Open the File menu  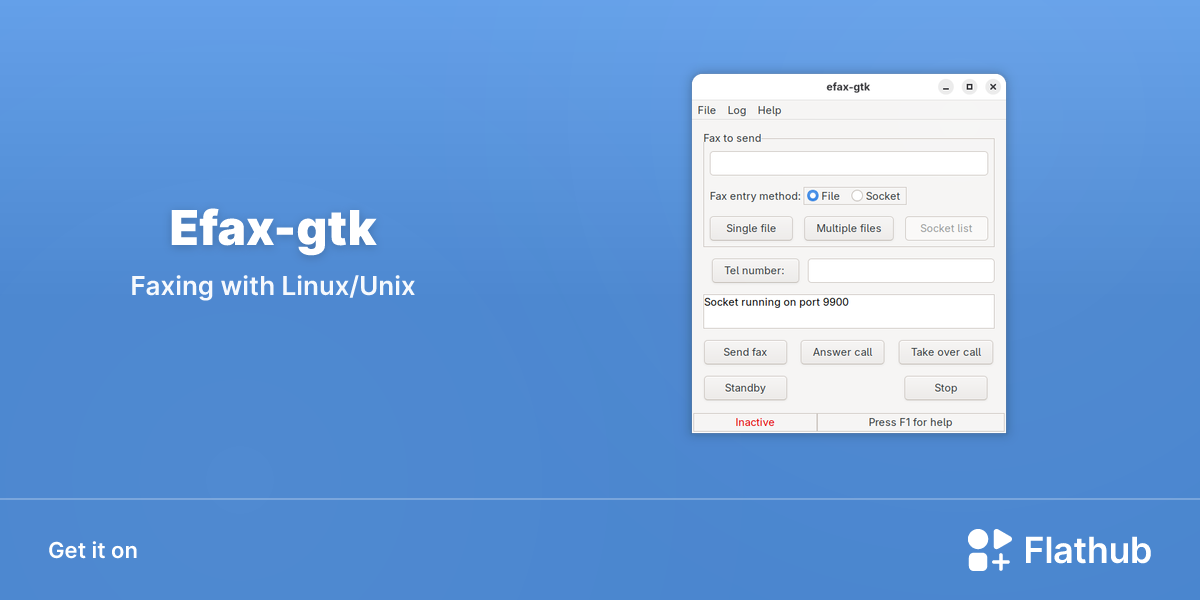(706, 110)
